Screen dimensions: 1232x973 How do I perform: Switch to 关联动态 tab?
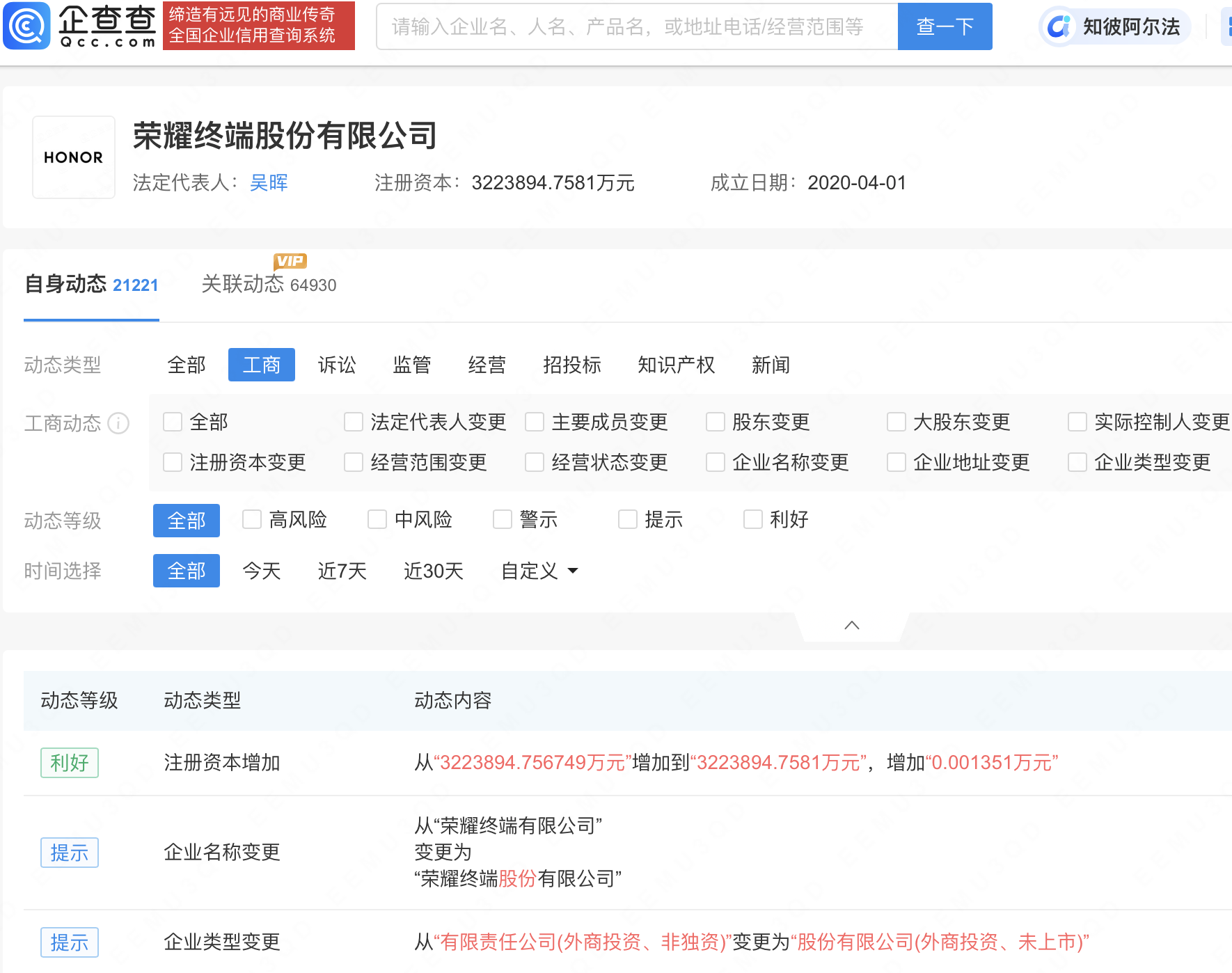[269, 285]
